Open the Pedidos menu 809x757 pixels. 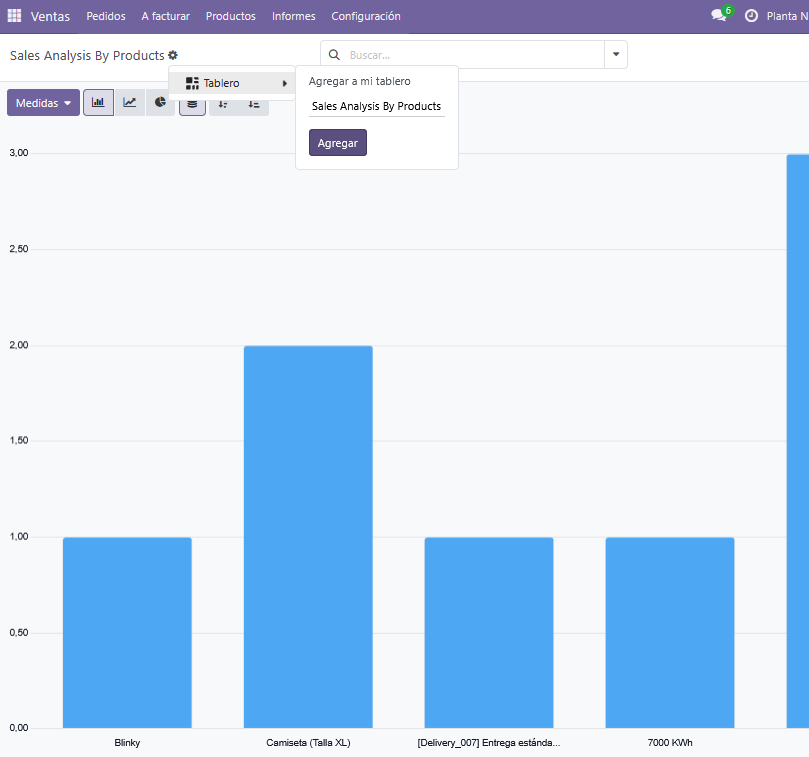tap(106, 16)
